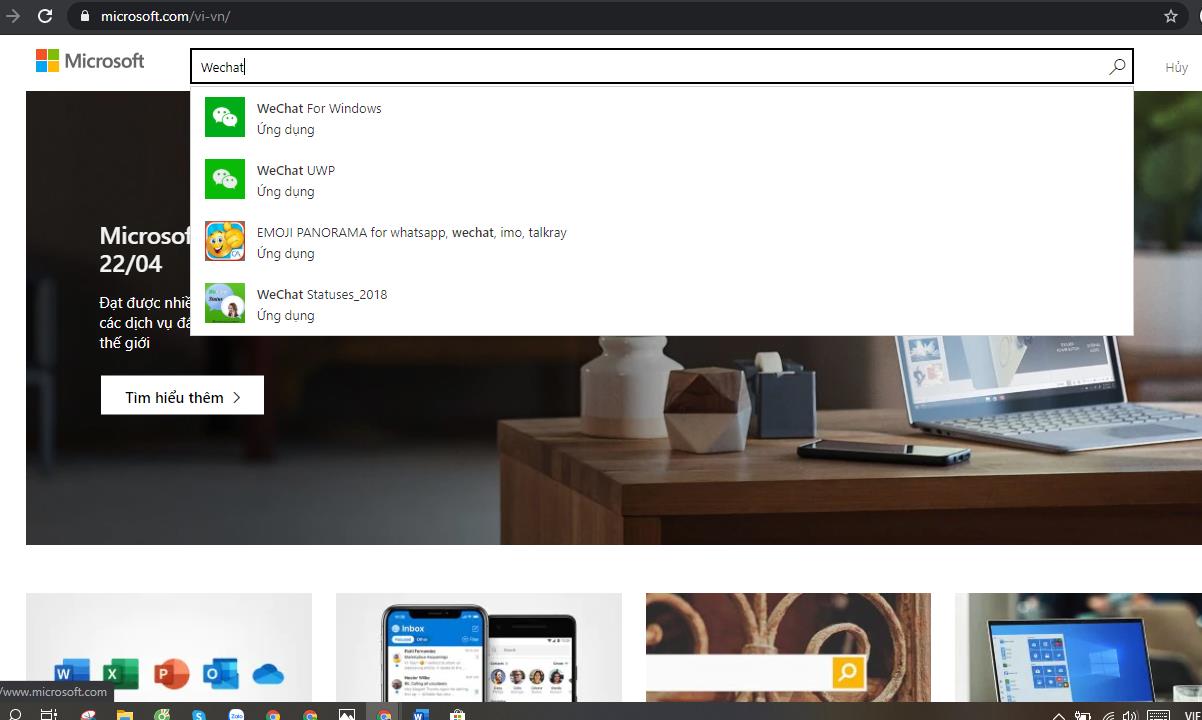The width and height of the screenshot is (1202, 720).
Task: Click the Wi-Fi network tray icon
Action: 1107,715
